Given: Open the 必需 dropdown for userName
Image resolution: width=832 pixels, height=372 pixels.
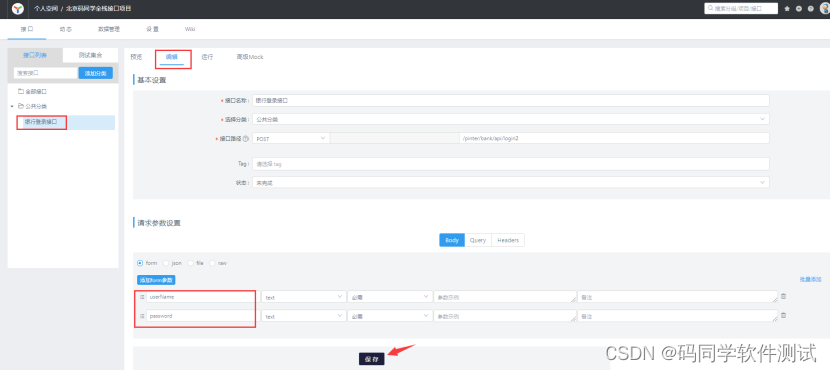Looking at the screenshot, I should coord(390,297).
